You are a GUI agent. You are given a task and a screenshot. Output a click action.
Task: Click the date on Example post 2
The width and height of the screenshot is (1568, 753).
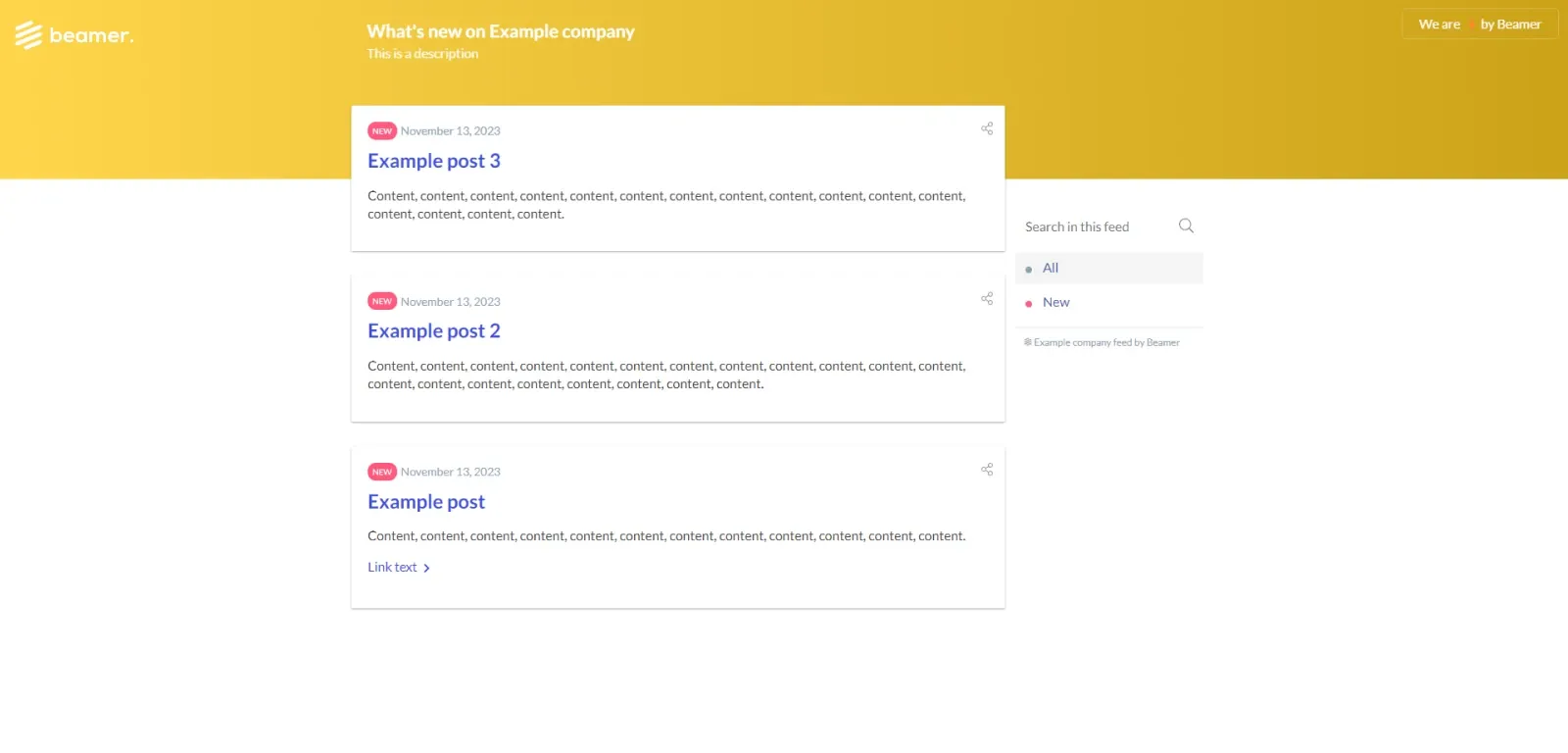point(451,301)
